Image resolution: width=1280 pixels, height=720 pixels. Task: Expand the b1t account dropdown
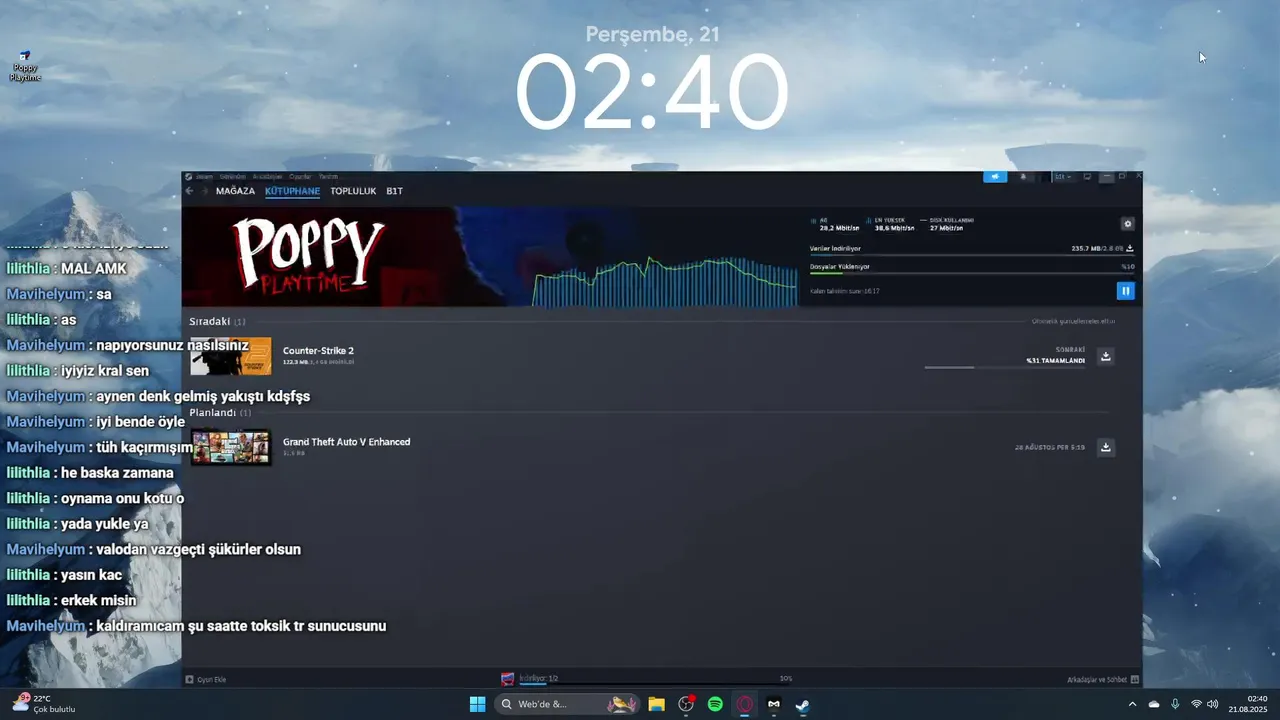point(1062,177)
